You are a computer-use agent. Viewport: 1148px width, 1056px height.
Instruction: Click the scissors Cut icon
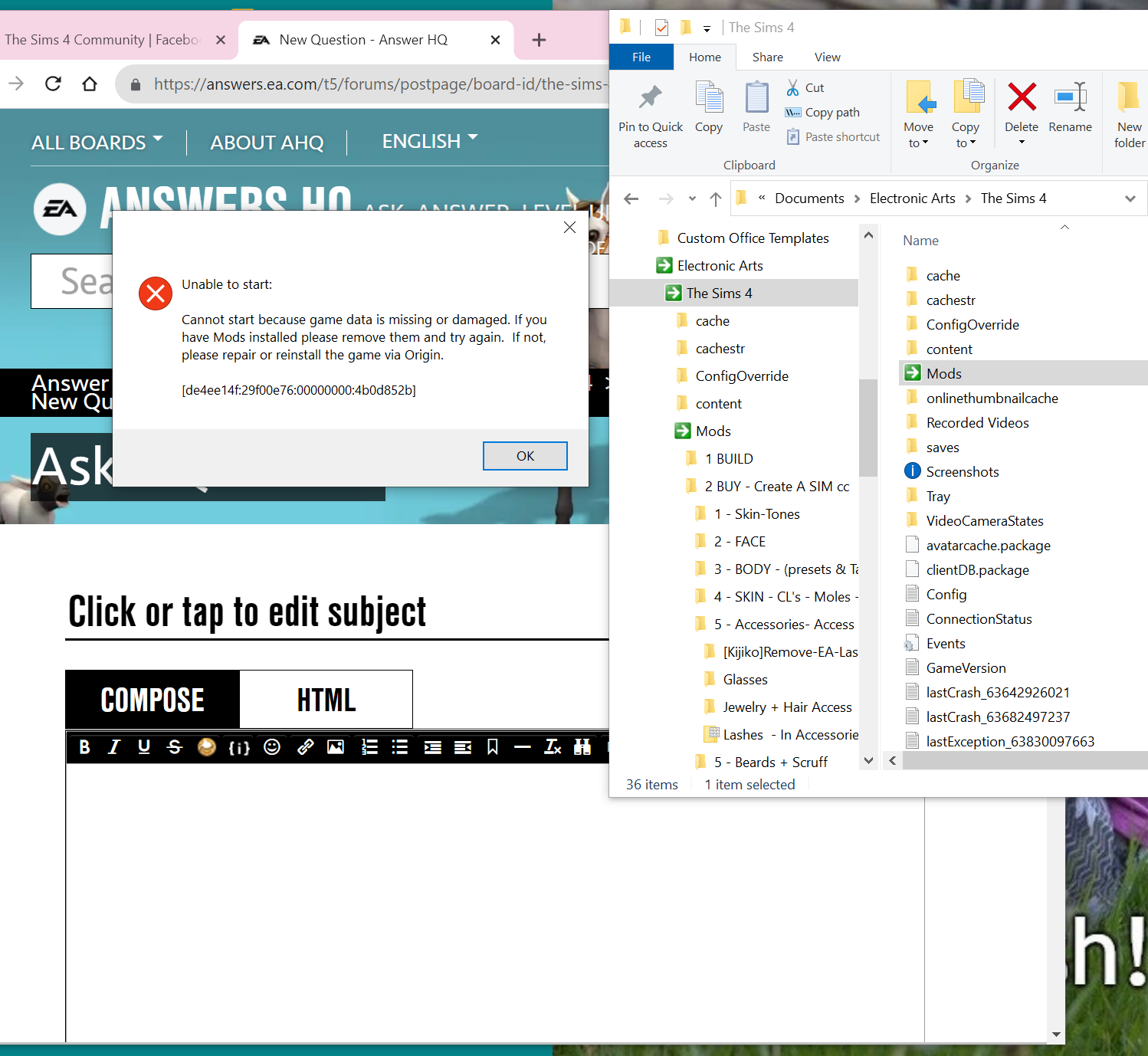click(x=793, y=88)
